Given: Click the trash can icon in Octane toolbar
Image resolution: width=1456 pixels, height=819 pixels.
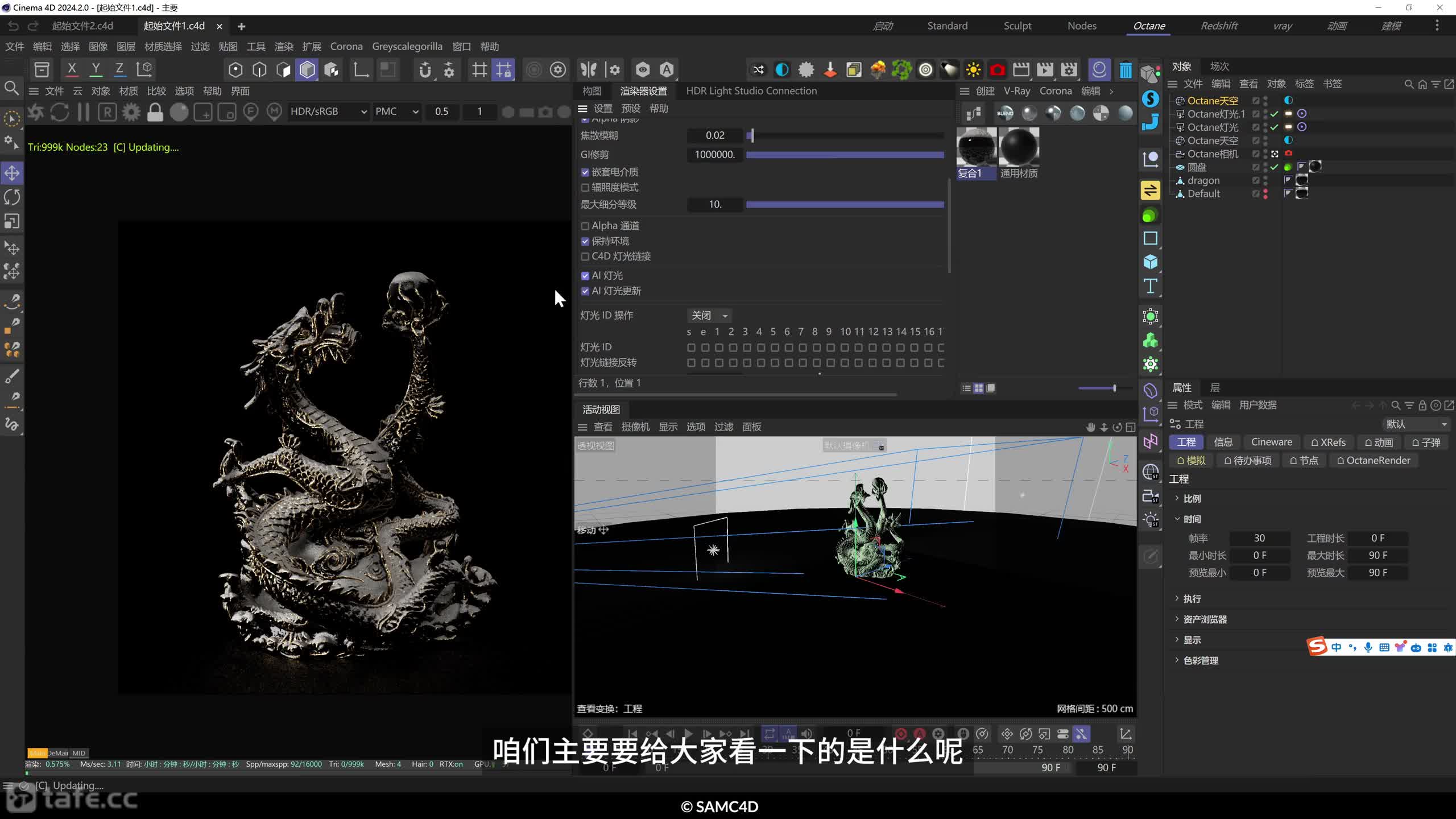Looking at the screenshot, I should pos(1125,70).
